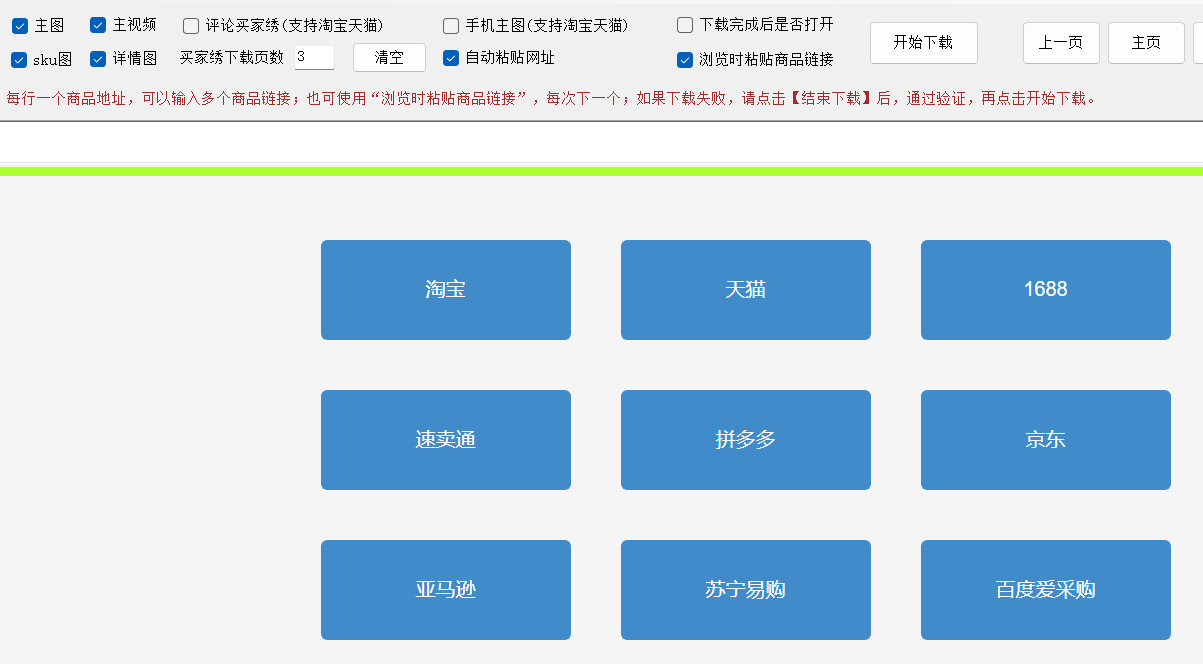Uncheck 浏览时粘贴商品链接 checkbox

click(x=685, y=60)
